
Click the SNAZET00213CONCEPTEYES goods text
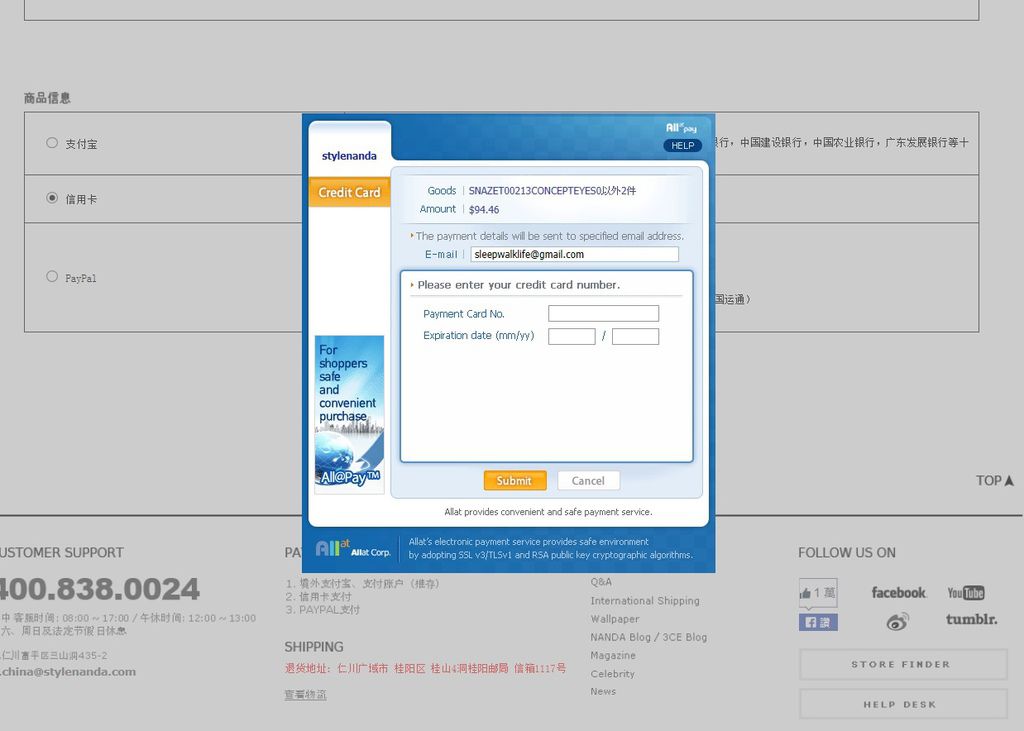[552, 191]
